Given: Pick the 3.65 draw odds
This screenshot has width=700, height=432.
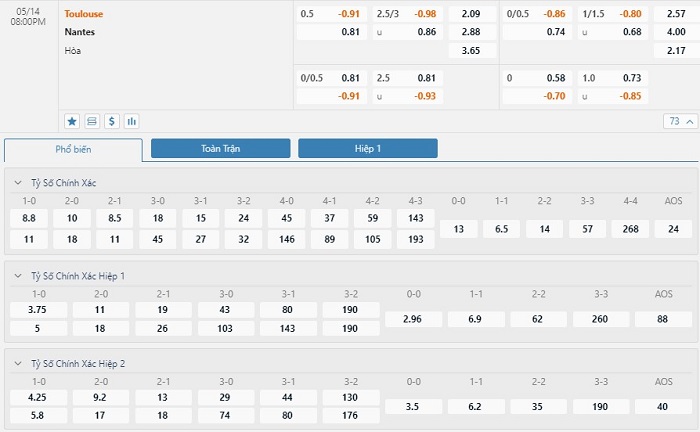Looking at the screenshot, I should pos(472,50).
